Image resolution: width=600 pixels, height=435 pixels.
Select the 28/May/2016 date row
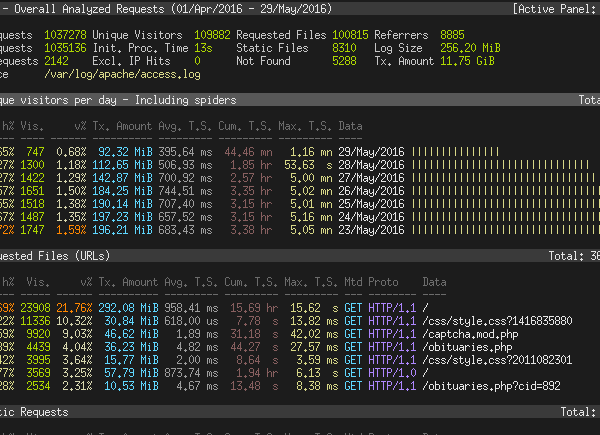tap(300, 165)
